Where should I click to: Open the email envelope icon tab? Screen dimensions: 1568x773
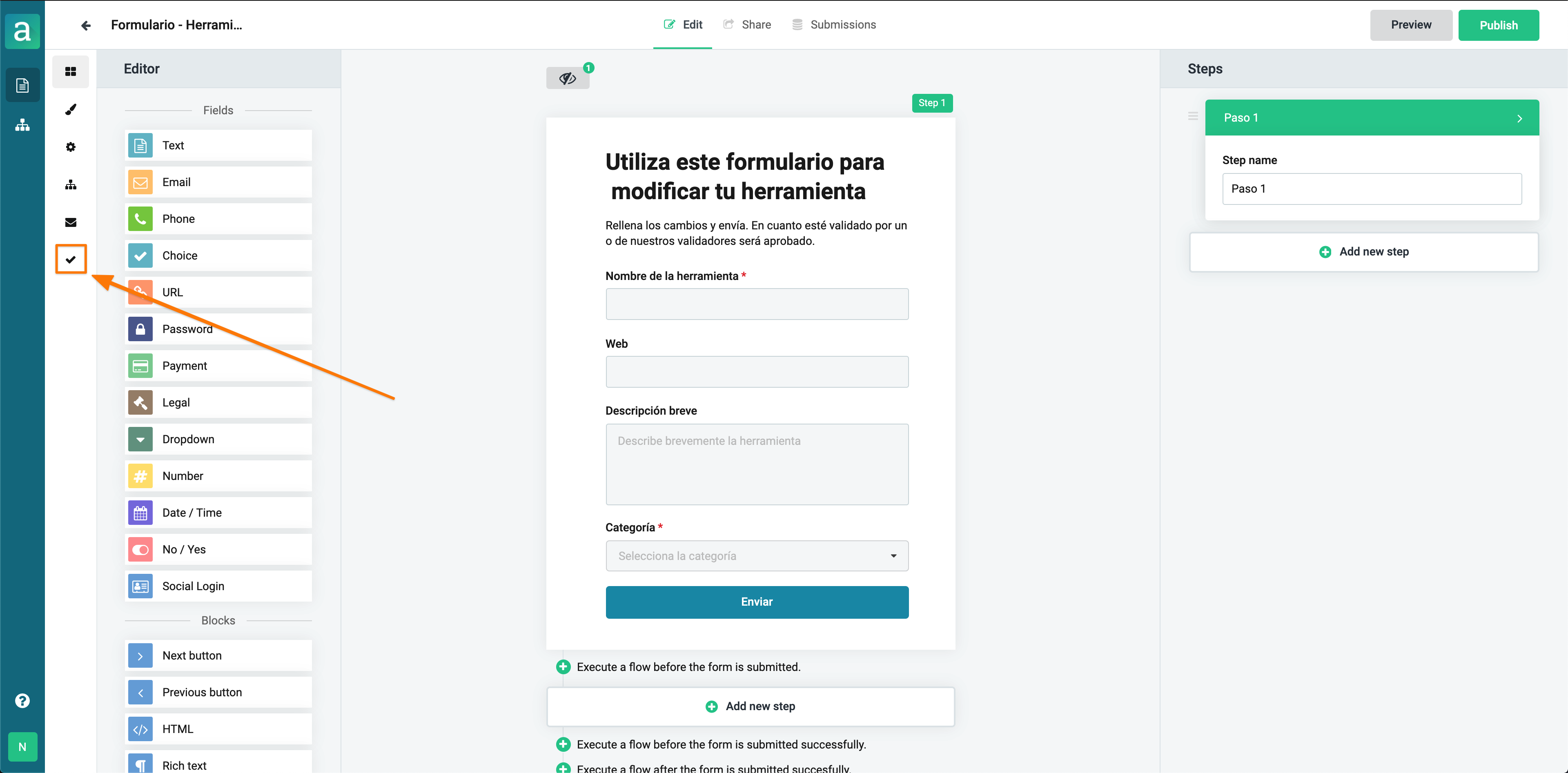pos(71,222)
